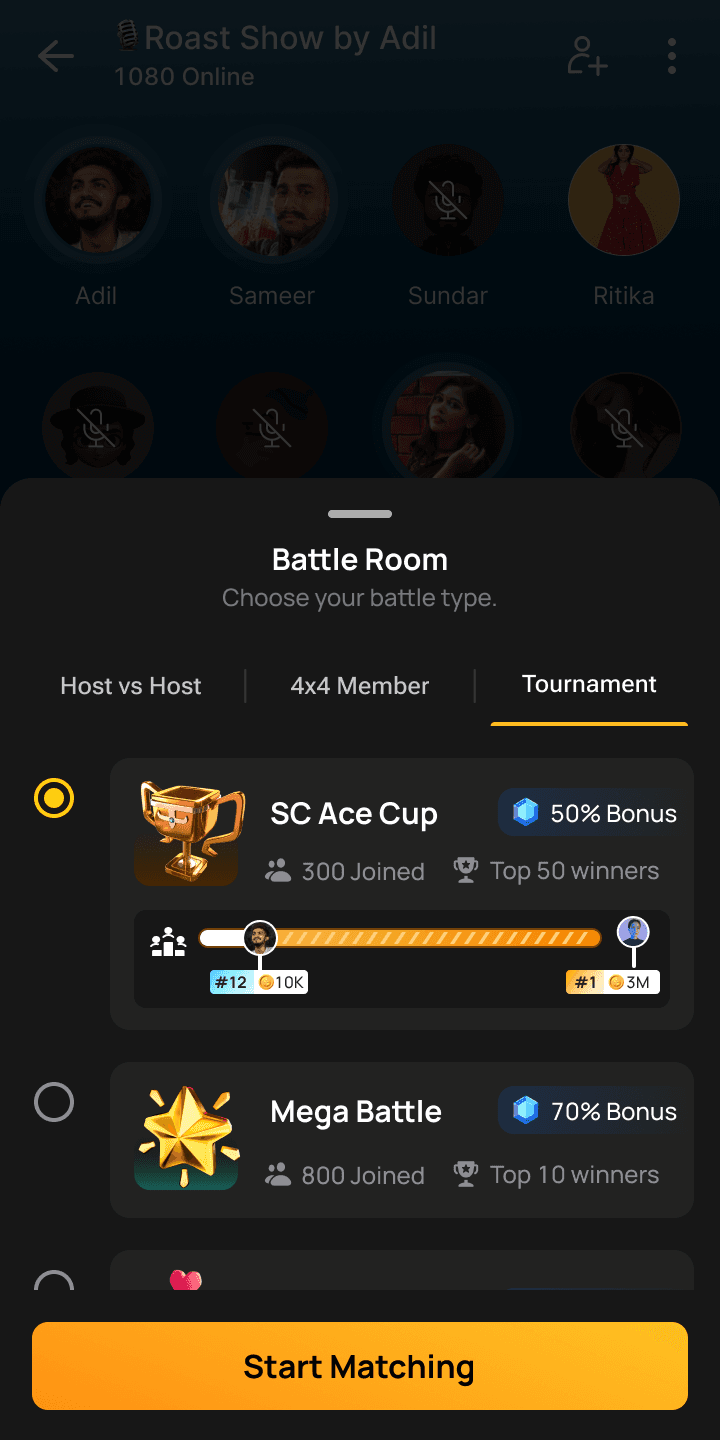Grab the bottom sheet drag handle

pyautogui.click(x=360, y=514)
